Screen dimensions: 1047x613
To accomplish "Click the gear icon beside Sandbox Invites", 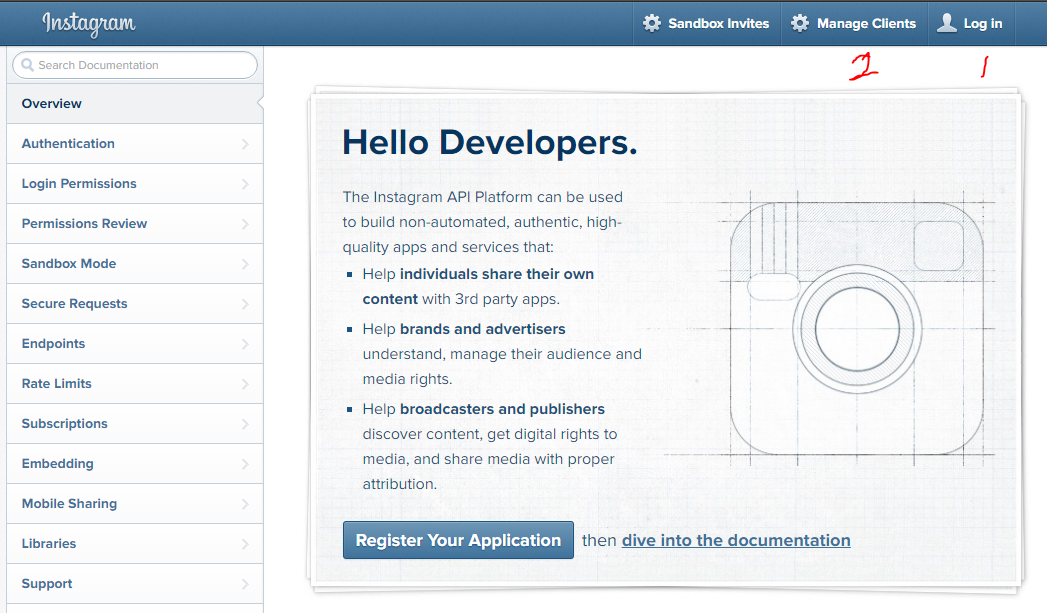I will [x=652, y=23].
